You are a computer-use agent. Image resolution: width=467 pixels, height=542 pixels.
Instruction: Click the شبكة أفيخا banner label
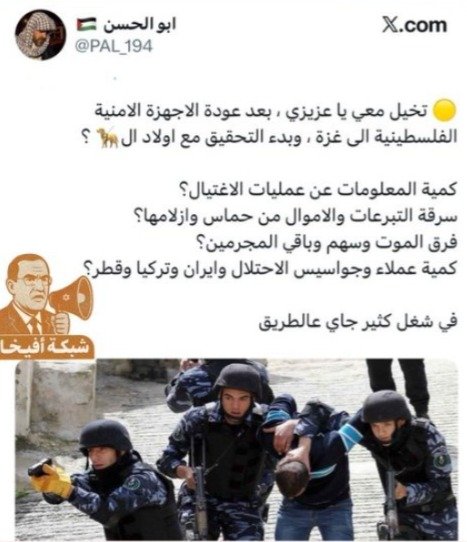(45, 347)
